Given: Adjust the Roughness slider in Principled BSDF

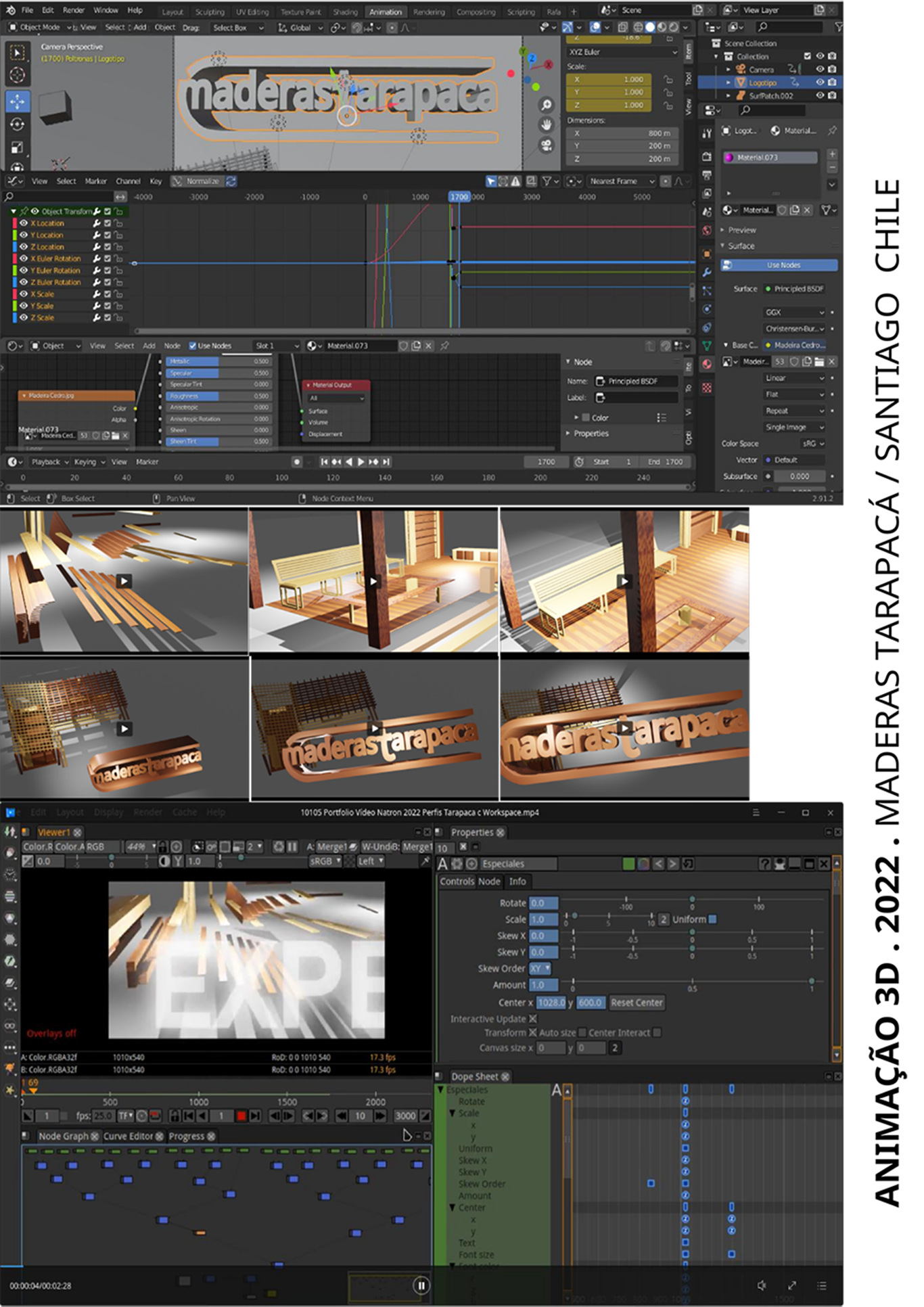Looking at the screenshot, I should pyautogui.click(x=218, y=396).
